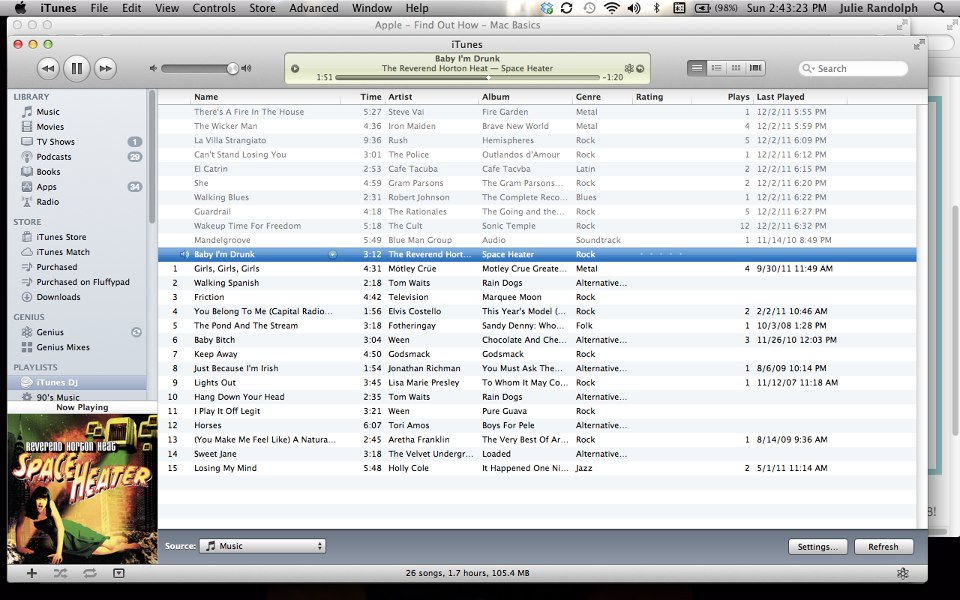Go back to the previous track

(48, 68)
